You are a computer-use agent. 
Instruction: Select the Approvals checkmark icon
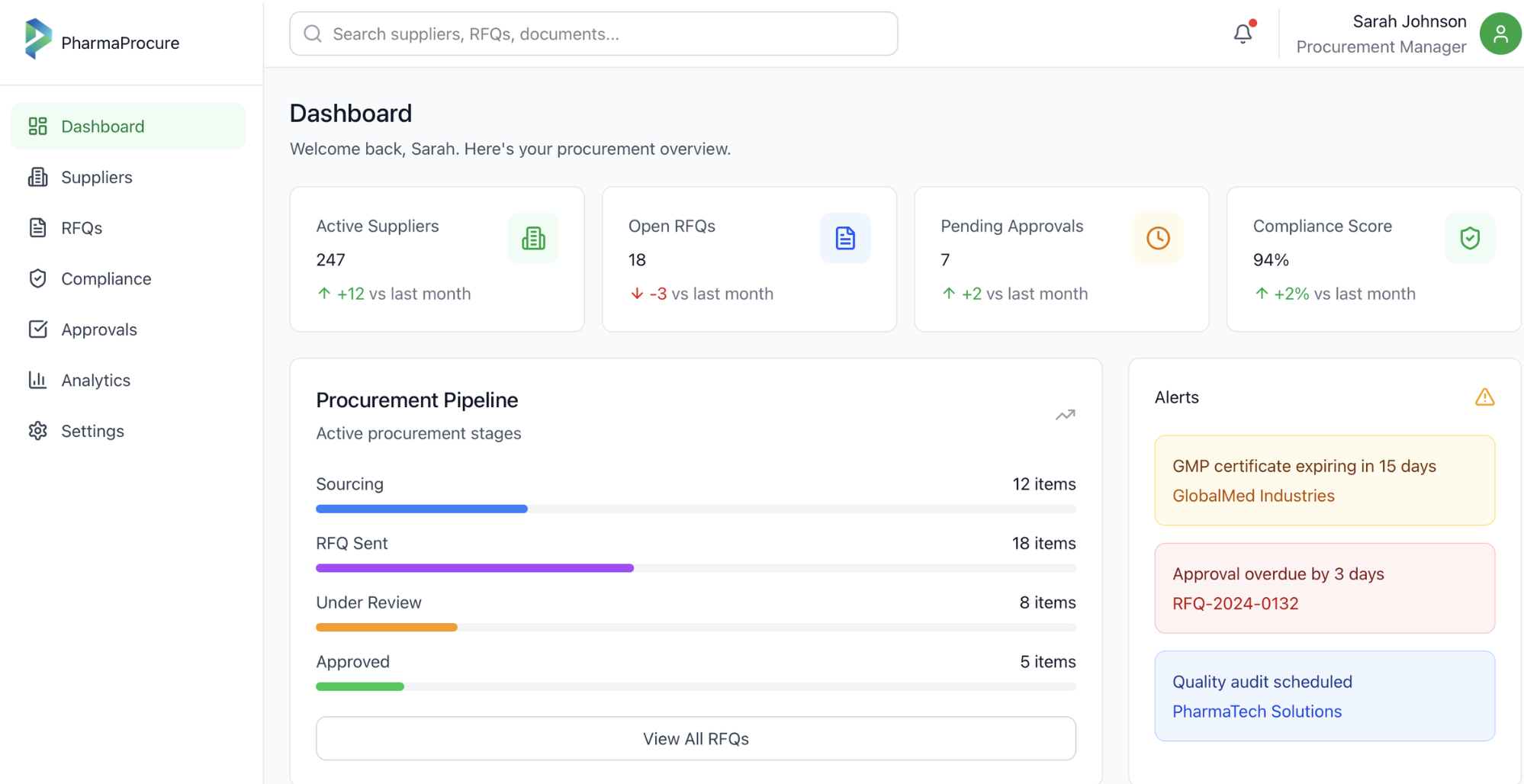point(37,329)
